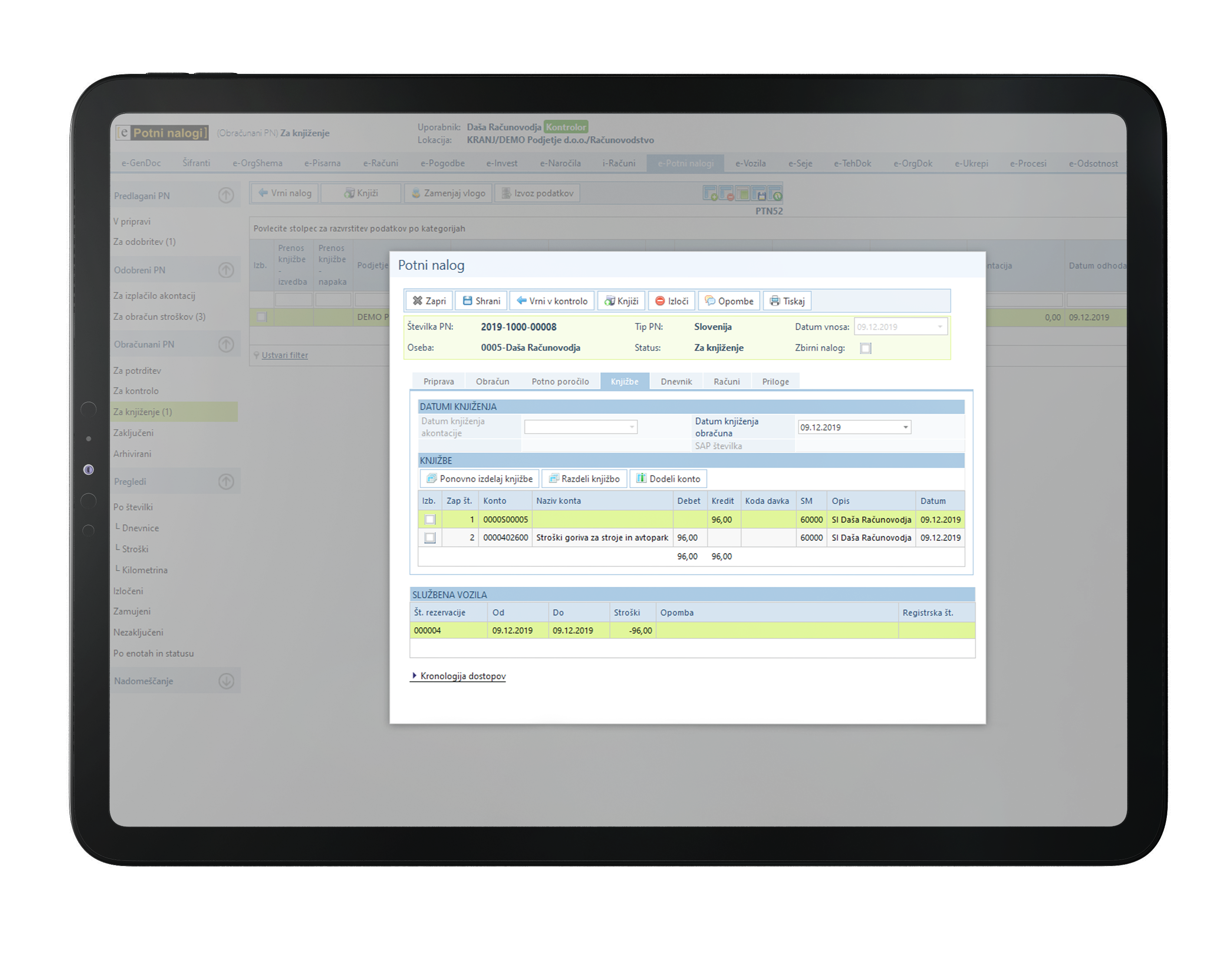Screen dimensions: 1232x959
Task: Check Izb. box for row 0000402600
Action: (430, 537)
